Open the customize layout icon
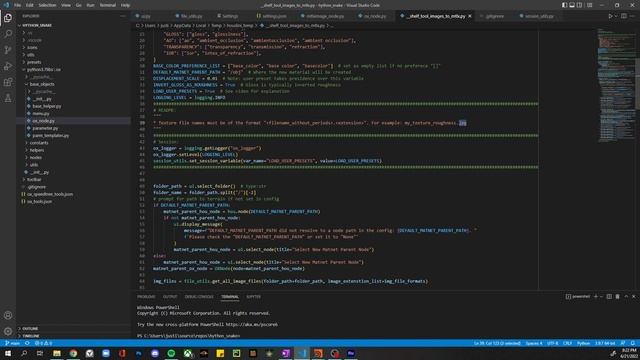Image resolution: width=640 pixels, height=360 pixels. (x=589, y=5)
